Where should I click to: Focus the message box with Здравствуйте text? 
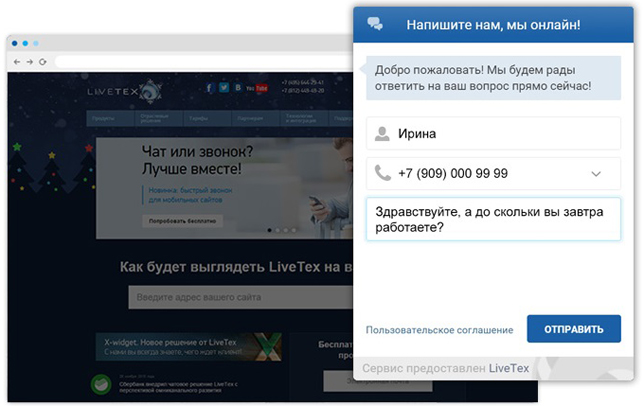493,219
